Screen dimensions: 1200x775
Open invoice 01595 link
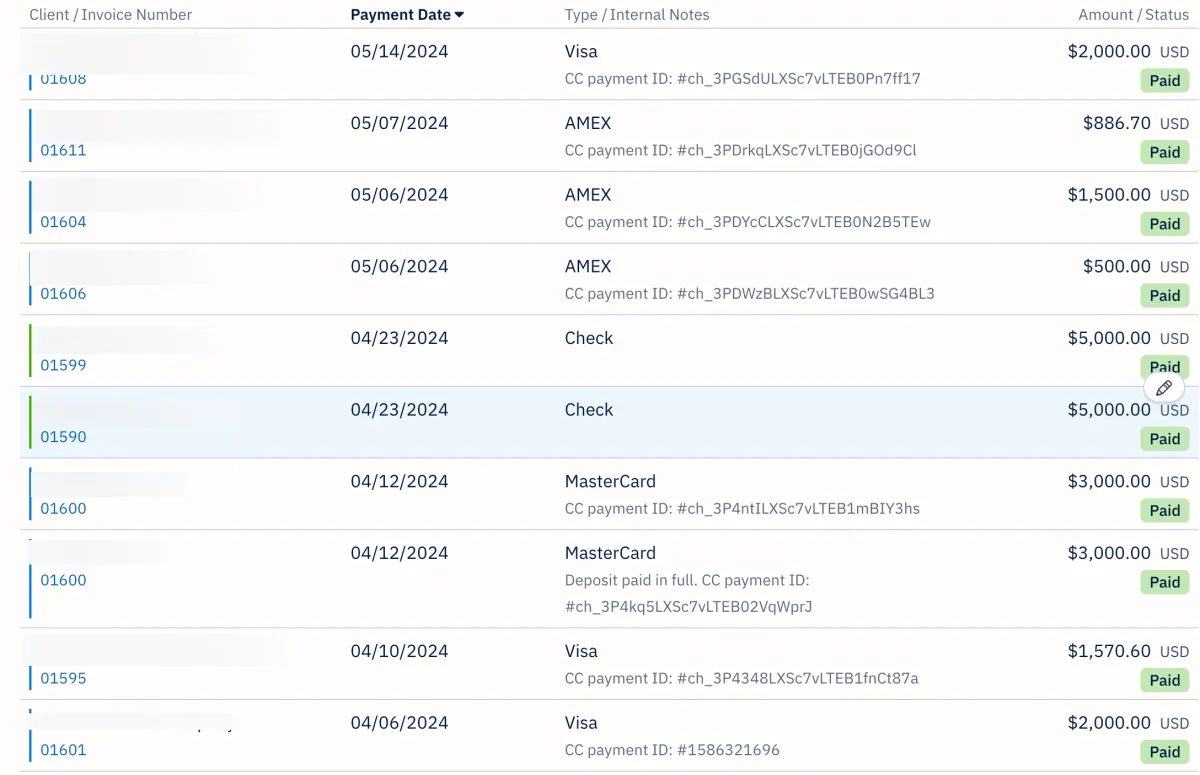(x=63, y=678)
